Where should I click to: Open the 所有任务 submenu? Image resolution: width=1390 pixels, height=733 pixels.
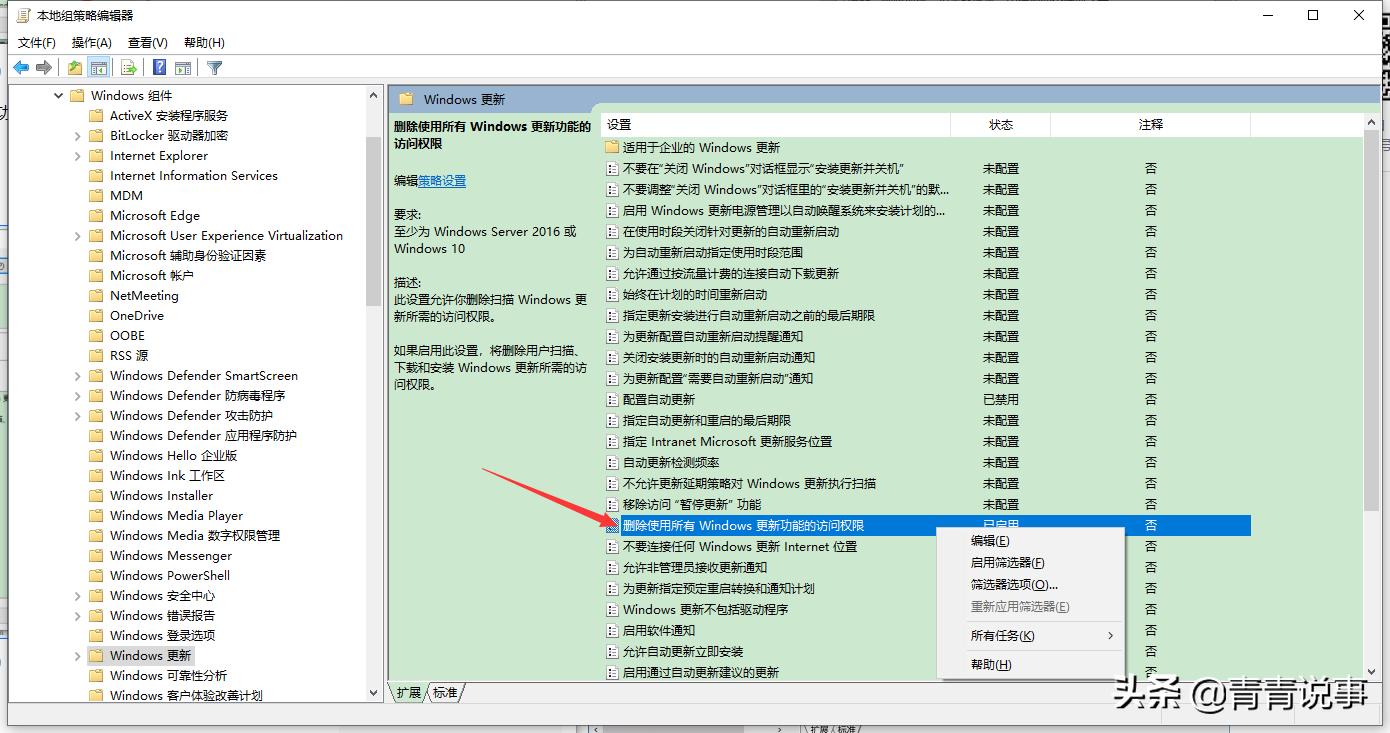[x=1004, y=634]
